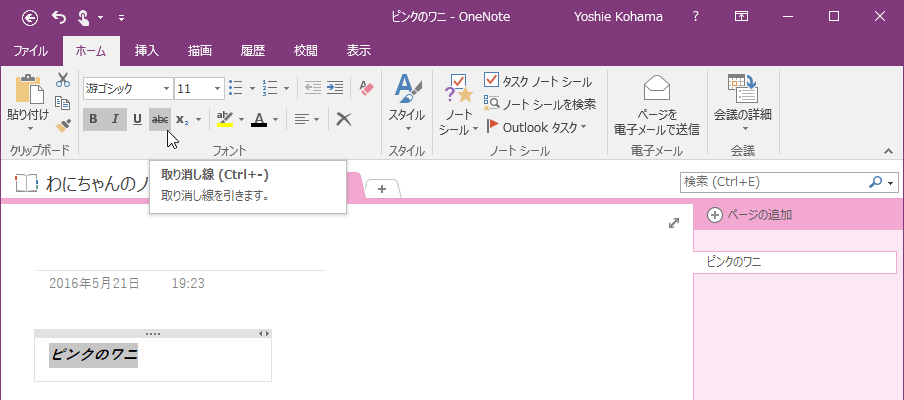Open the ノートシール tags gallery

pos(458,104)
